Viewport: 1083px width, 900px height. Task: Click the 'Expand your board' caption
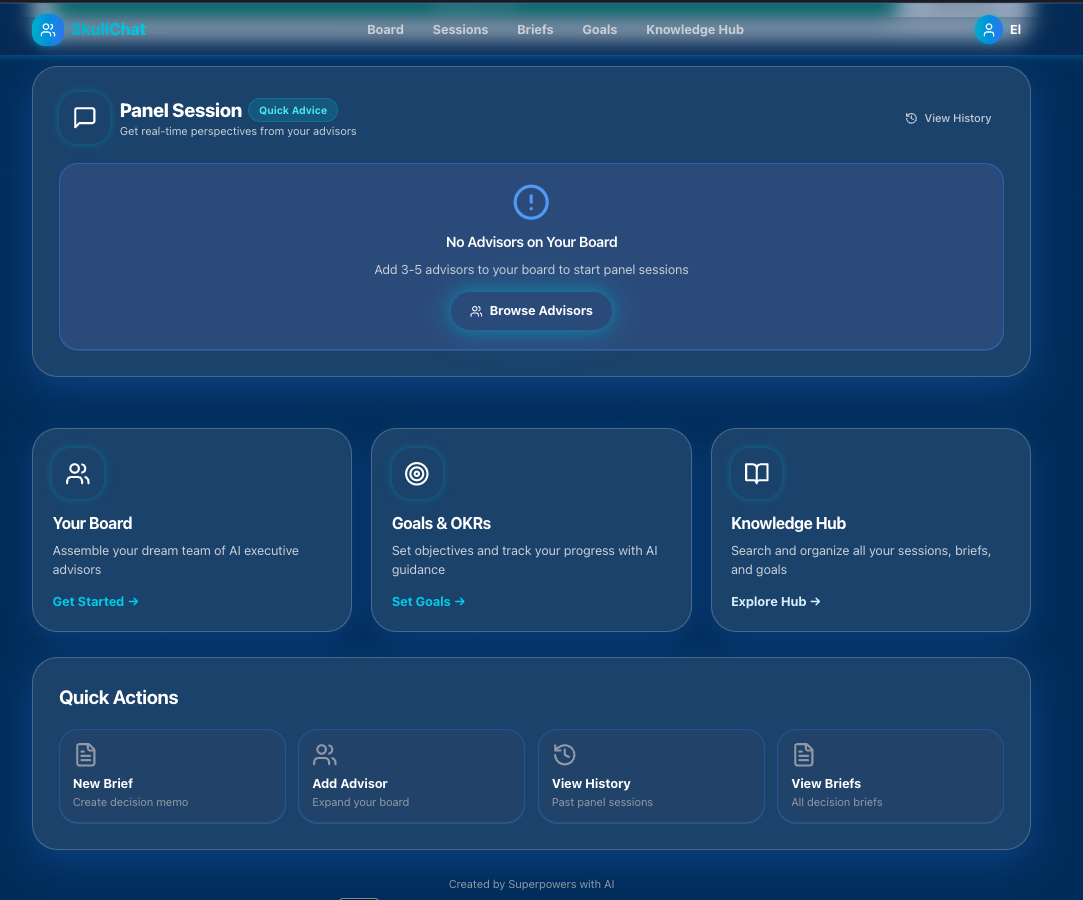pos(361,802)
